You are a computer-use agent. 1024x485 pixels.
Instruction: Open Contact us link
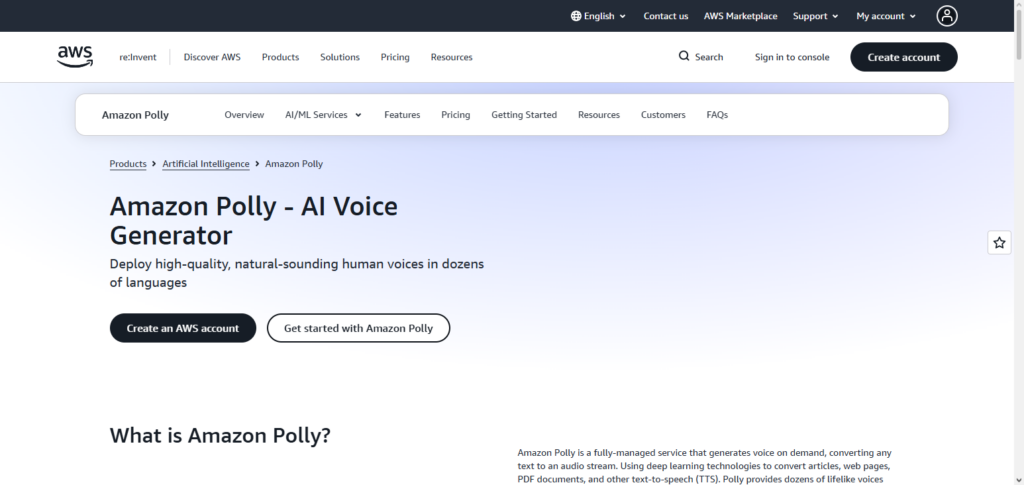665,16
